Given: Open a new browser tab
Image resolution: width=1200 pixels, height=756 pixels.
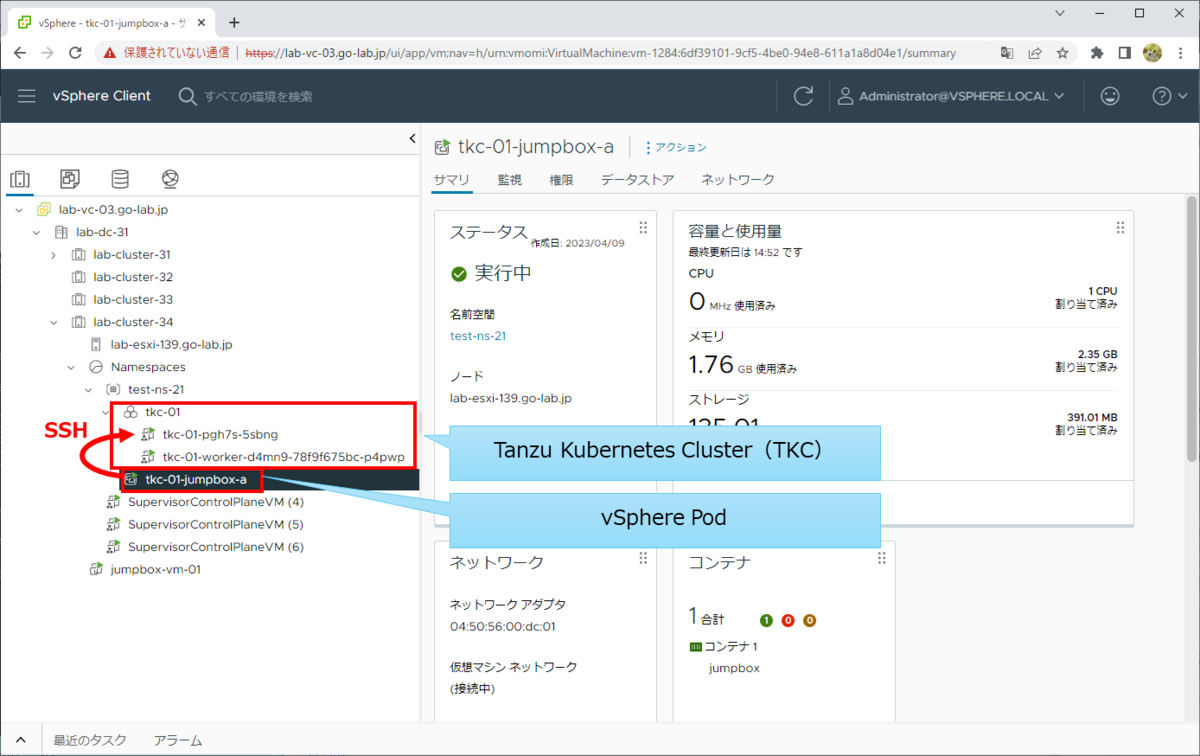Looking at the screenshot, I should pos(234,22).
